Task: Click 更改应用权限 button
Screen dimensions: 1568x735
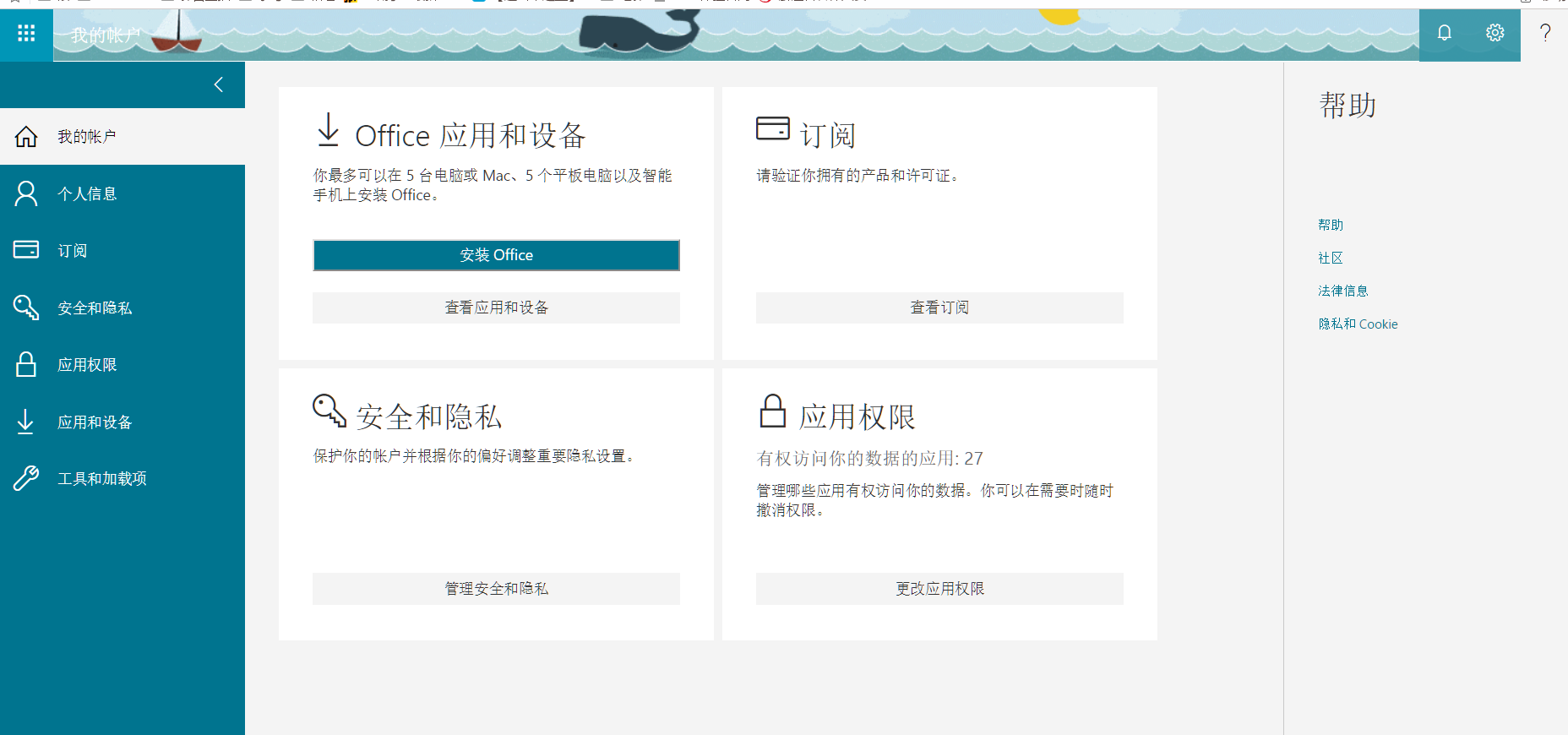Action: point(939,589)
